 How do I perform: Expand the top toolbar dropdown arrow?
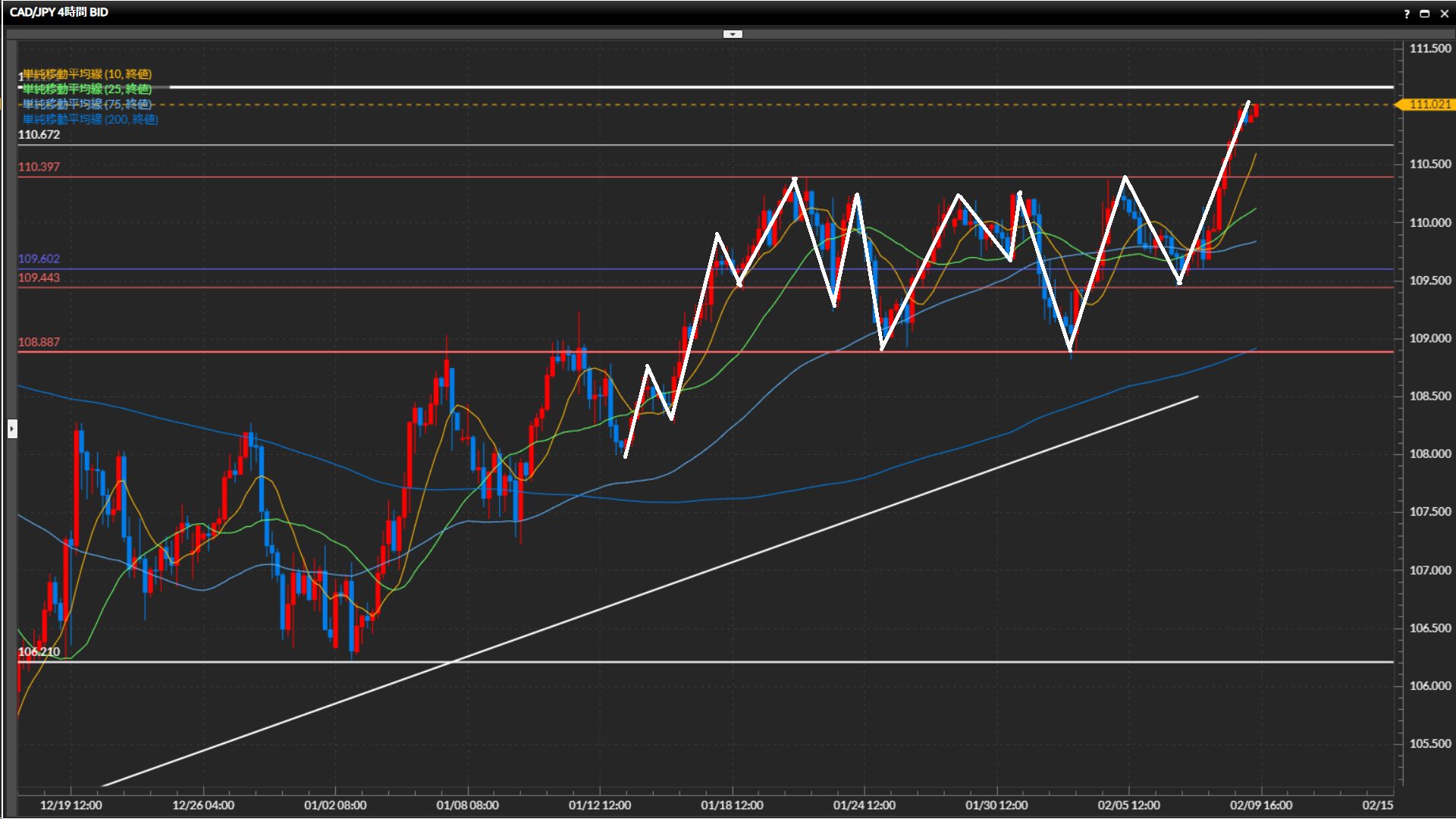click(x=733, y=34)
